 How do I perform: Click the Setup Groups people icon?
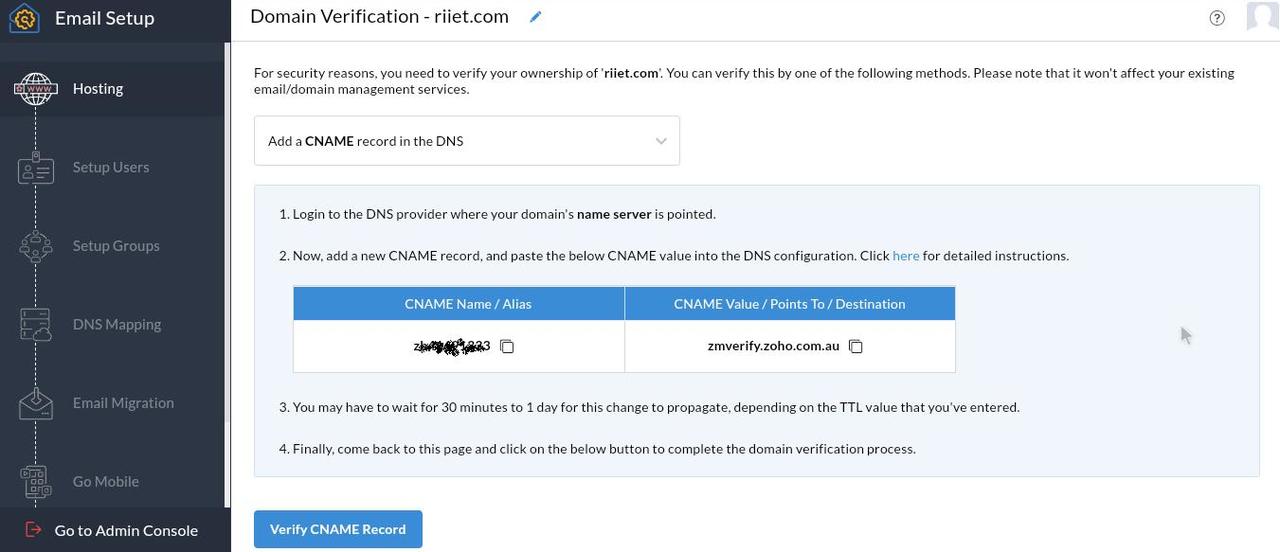click(x=36, y=246)
